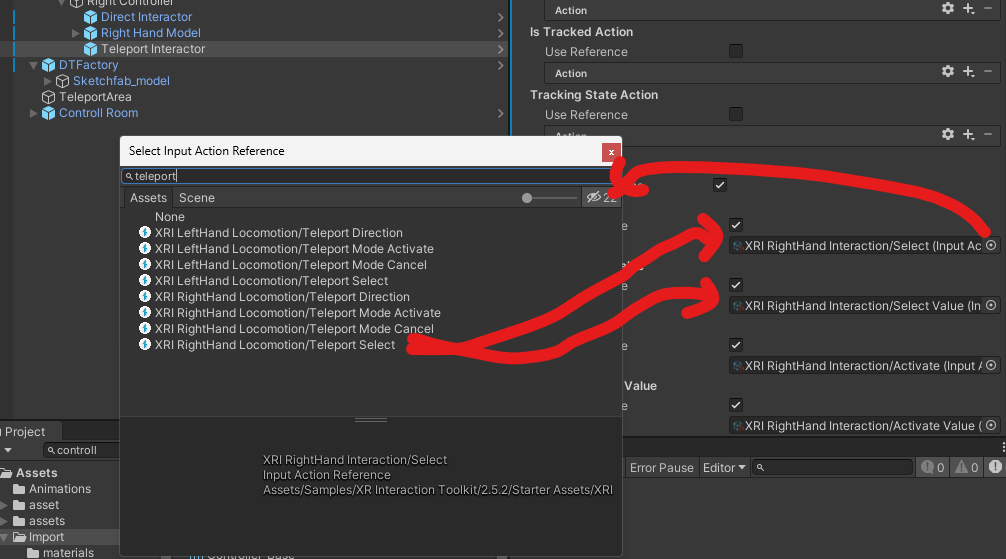Image resolution: width=1006 pixels, height=559 pixels.
Task: Open Teleport Interactor prefab via arrow
Action: click(500, 49)
